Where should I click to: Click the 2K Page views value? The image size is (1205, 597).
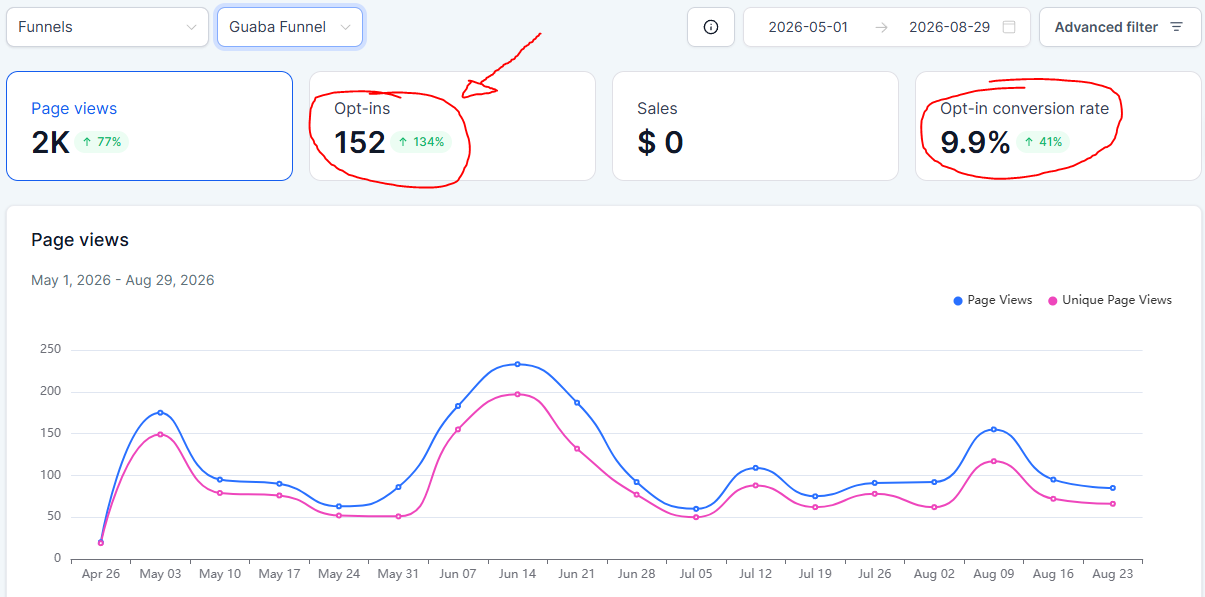point(50,142)
